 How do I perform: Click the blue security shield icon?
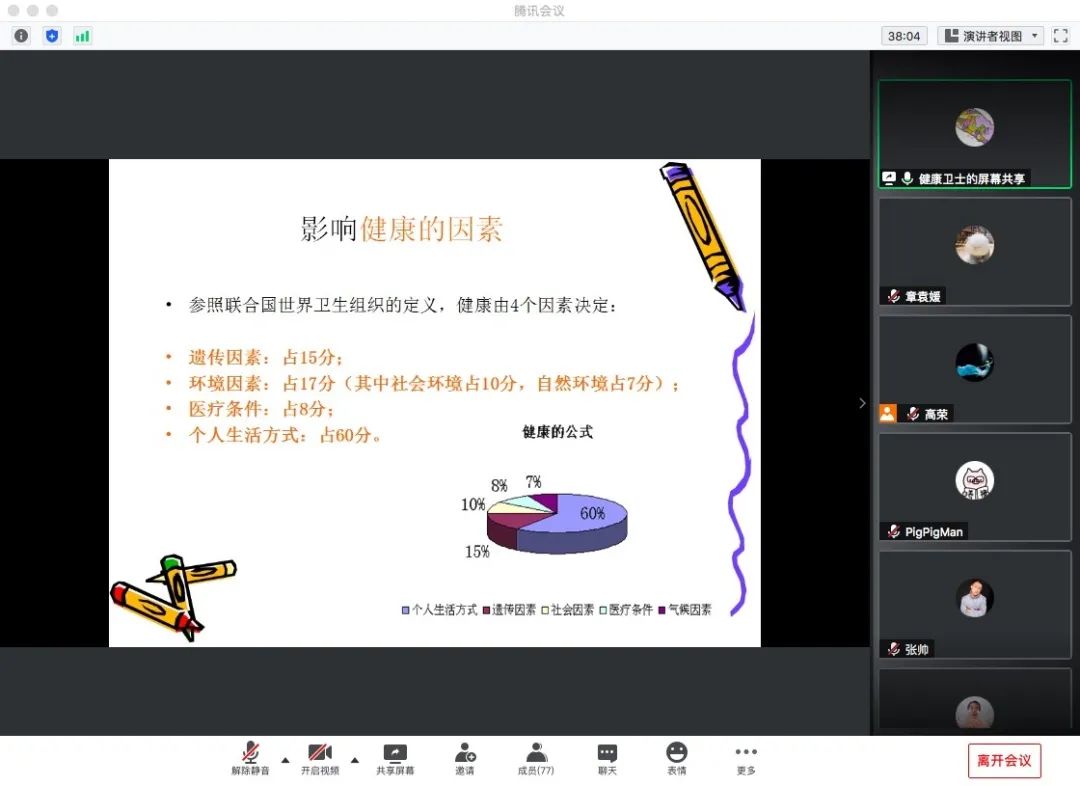[52, 36]
